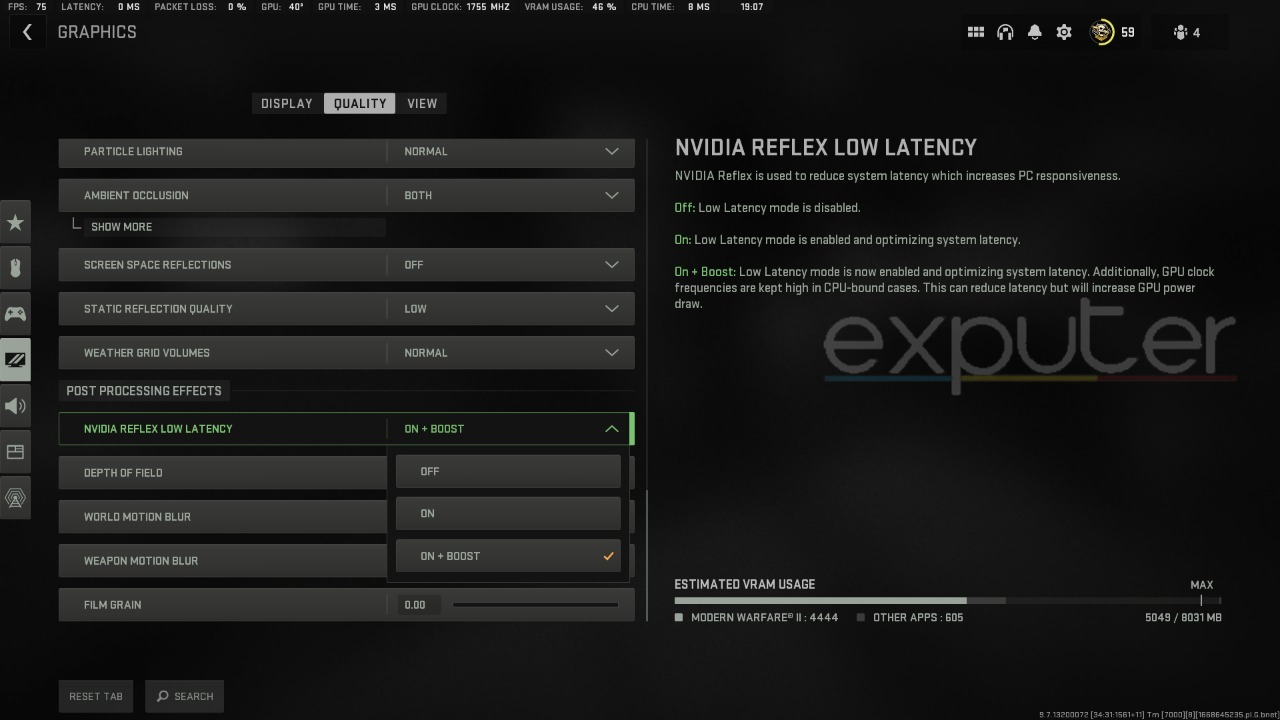Open the friends party icon
This screenshot has height=720, width=1280.
click(1181, 33)
